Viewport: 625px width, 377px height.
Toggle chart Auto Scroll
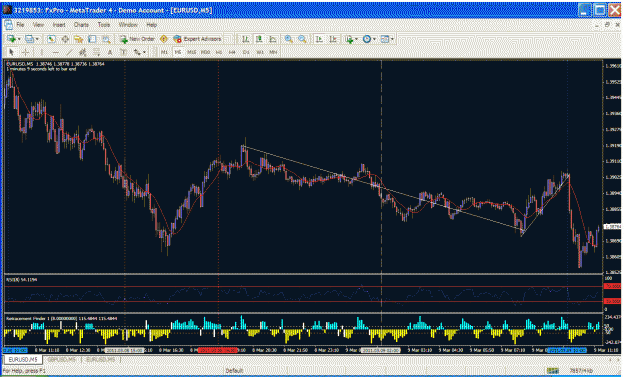(319, 39)
